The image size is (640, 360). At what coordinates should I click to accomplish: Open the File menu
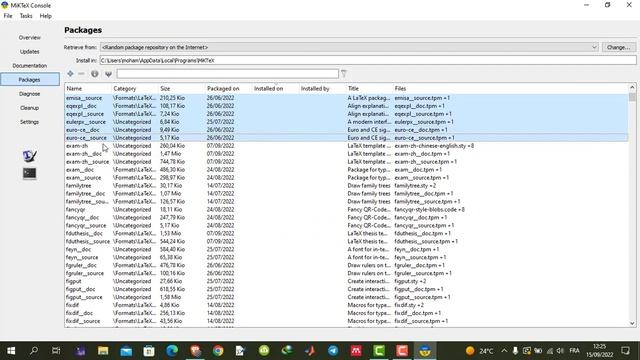[x=8, y=16]
